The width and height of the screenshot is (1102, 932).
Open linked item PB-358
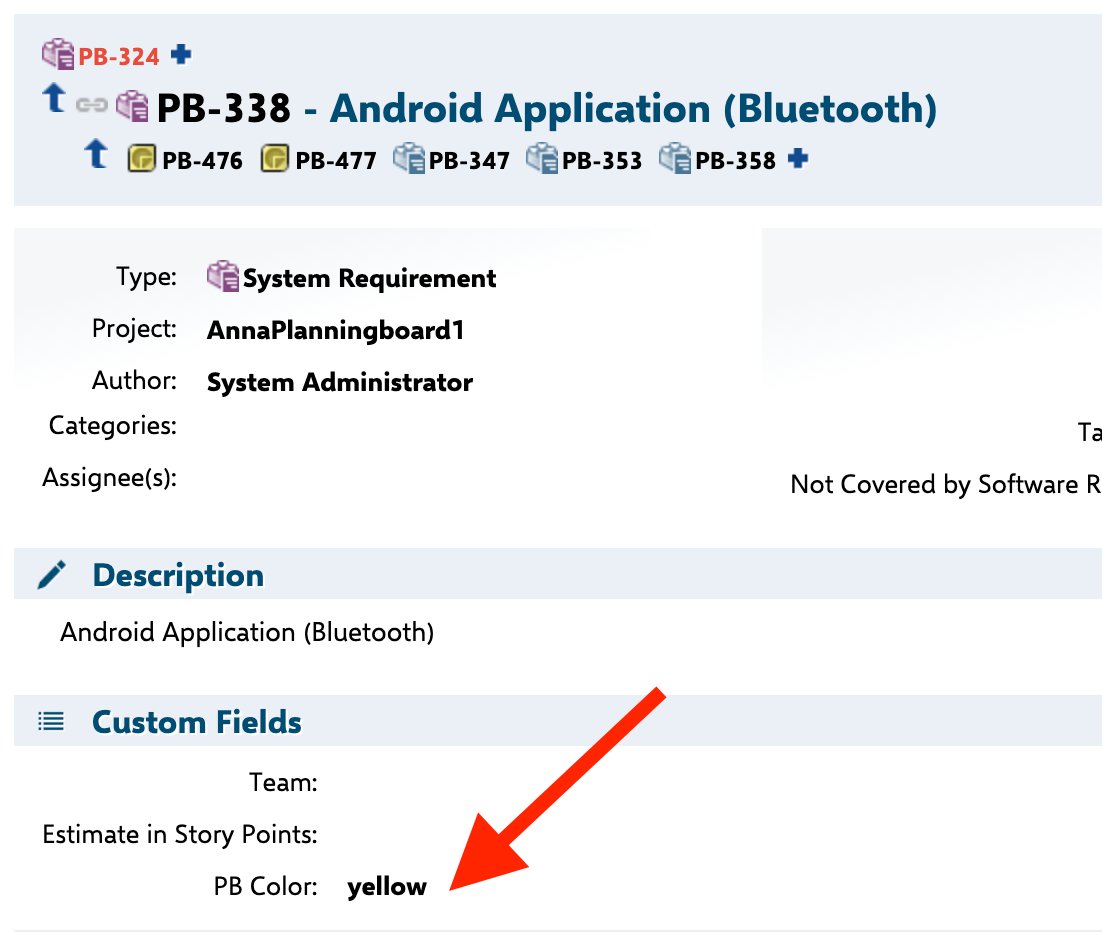coord(735,160)
